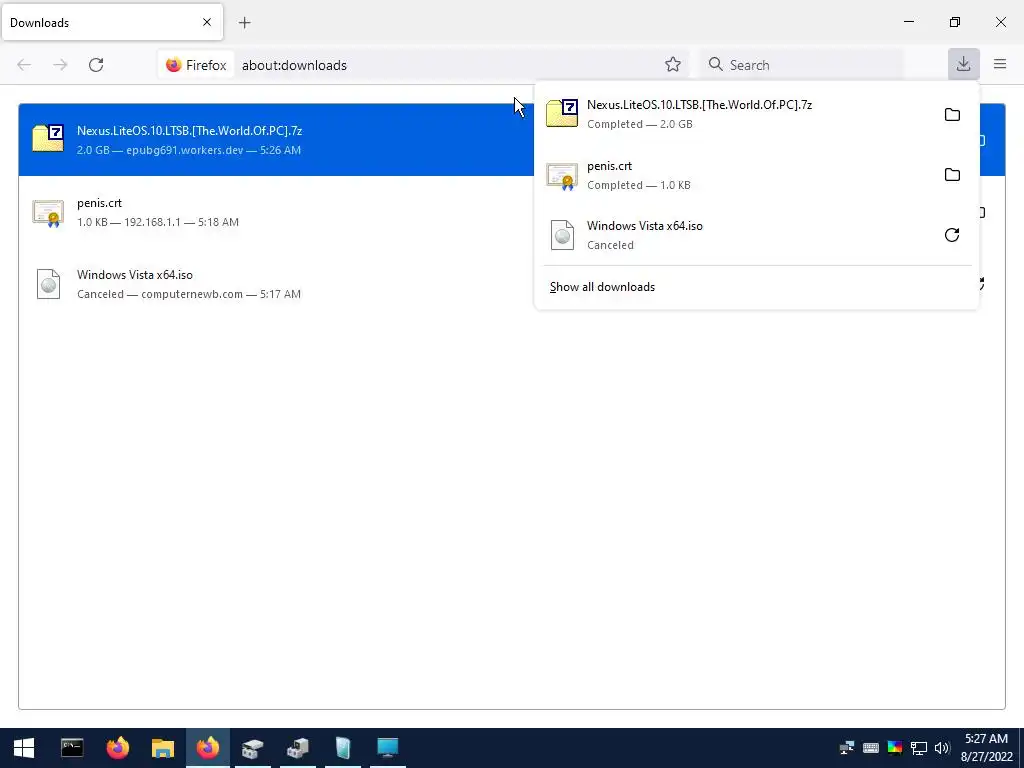Click the colorful display tray icon
This screenshot has width=1024, height=768.
click(x=895, y=748)
